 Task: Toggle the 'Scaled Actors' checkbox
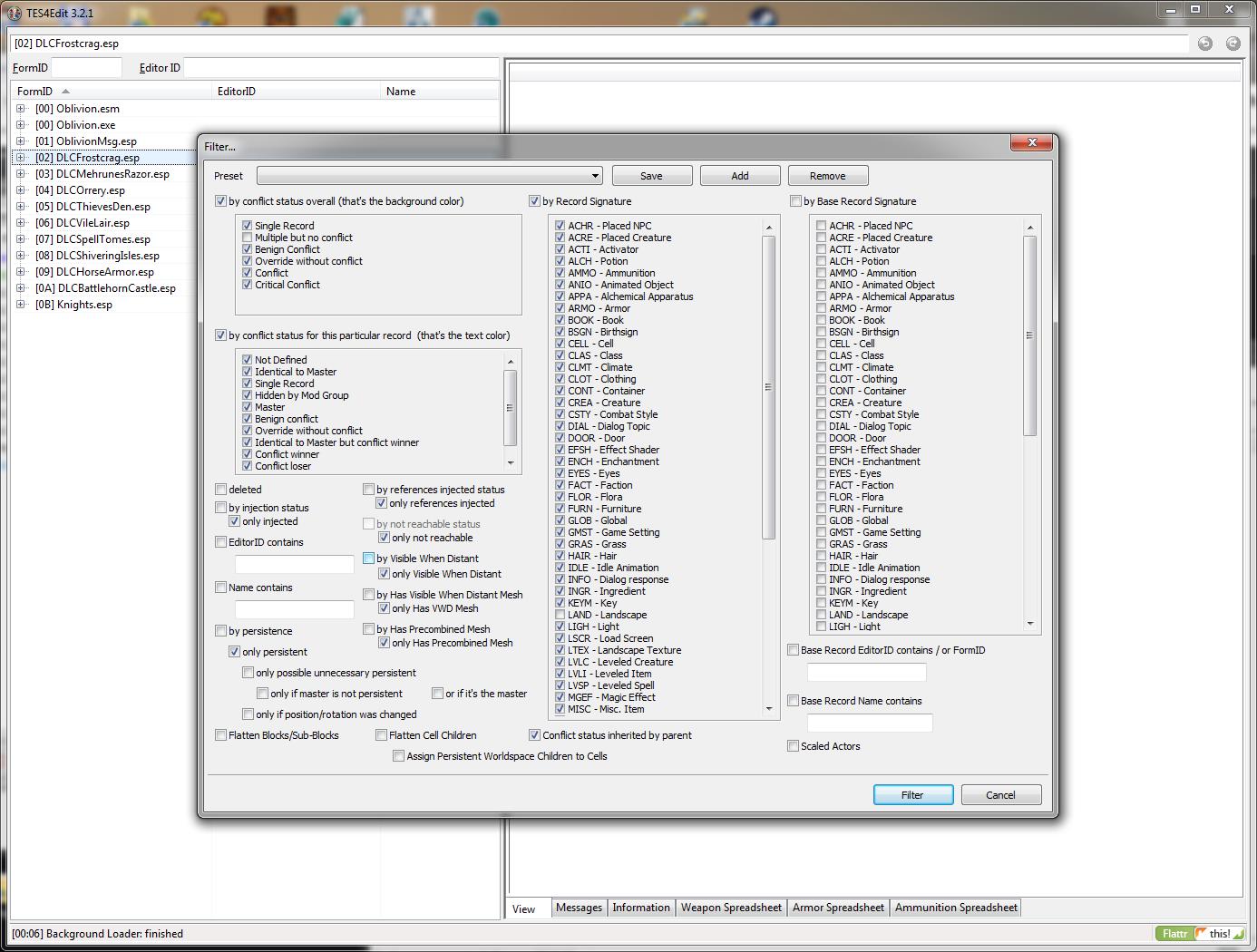tap(794, 746)
